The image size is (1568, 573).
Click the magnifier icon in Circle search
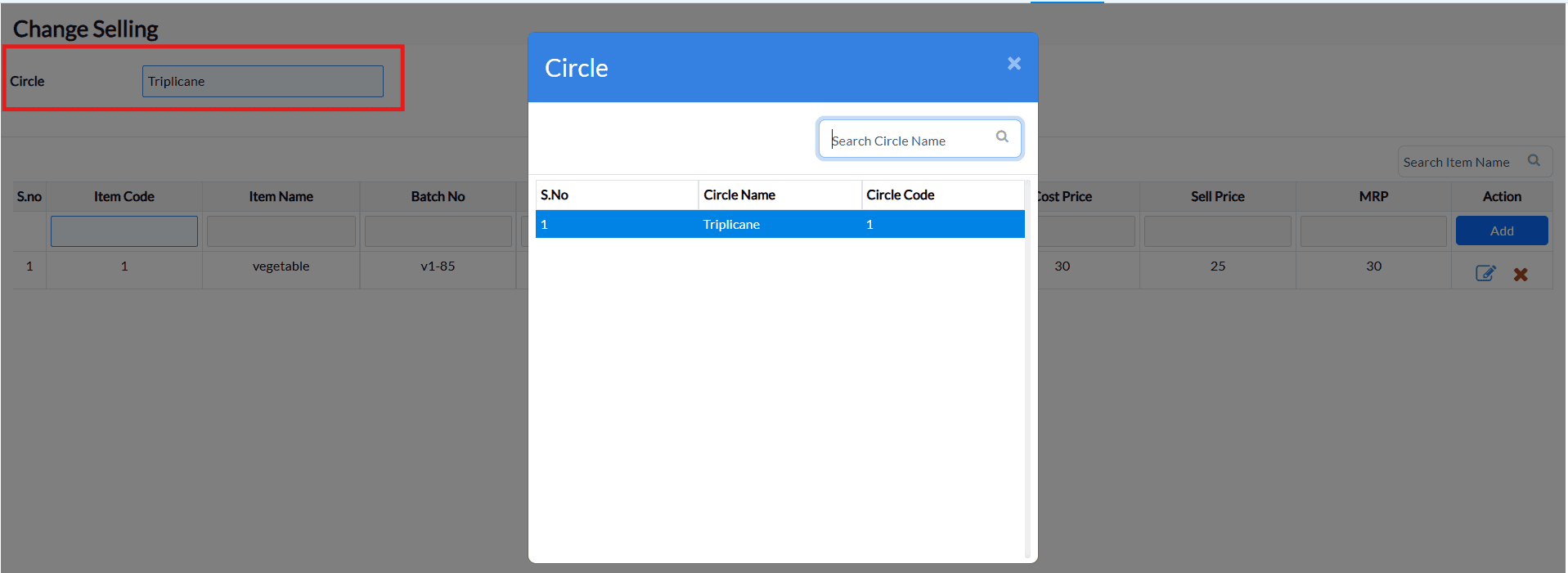coord(1002,137)
